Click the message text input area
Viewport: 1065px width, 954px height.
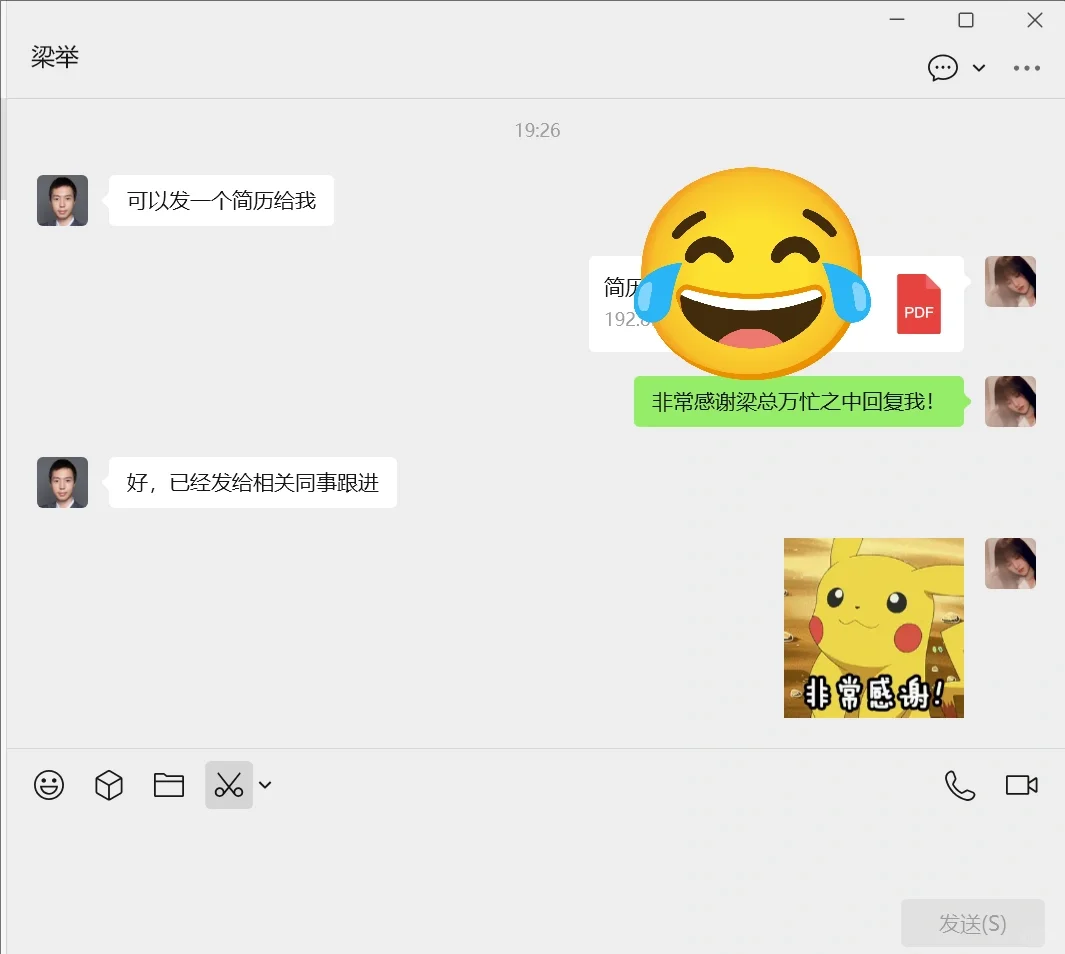pos(535,856)
